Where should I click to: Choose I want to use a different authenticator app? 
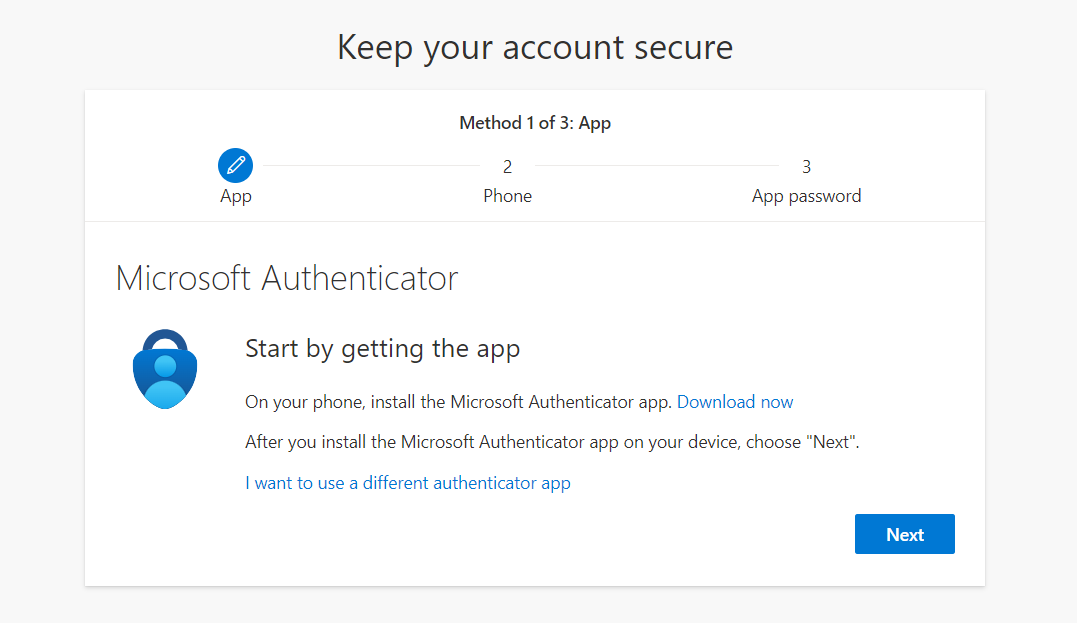407,483
